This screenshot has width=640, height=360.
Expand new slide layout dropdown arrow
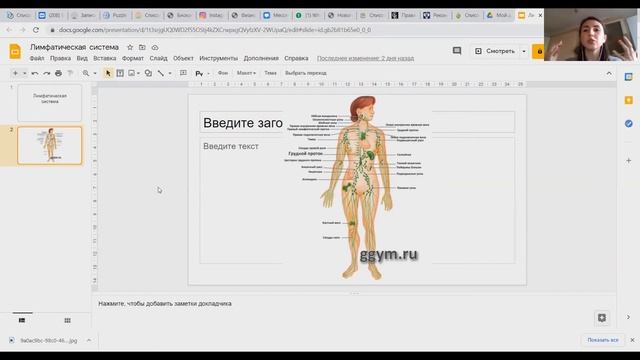24,73
